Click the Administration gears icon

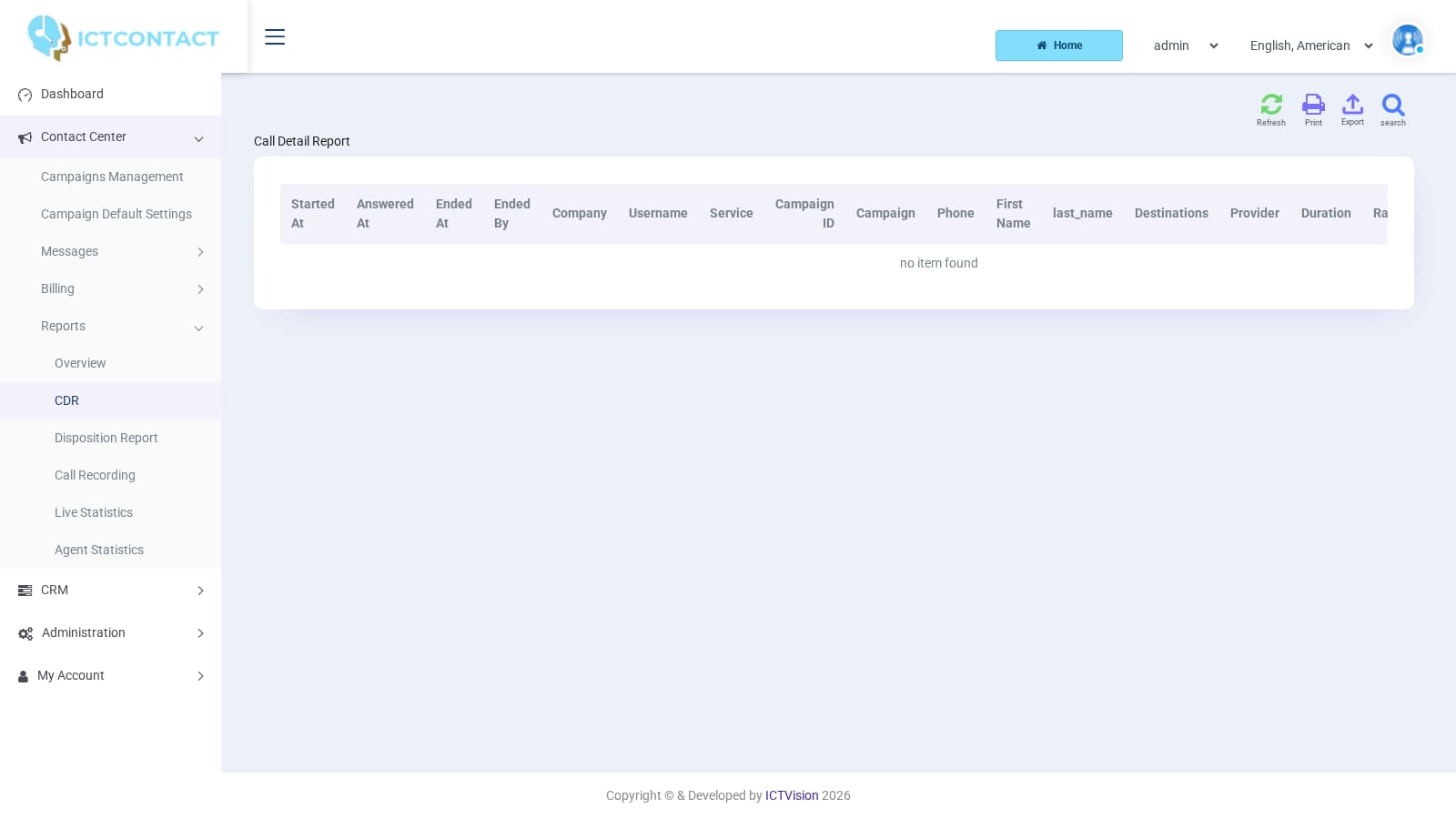coord(25,633)
